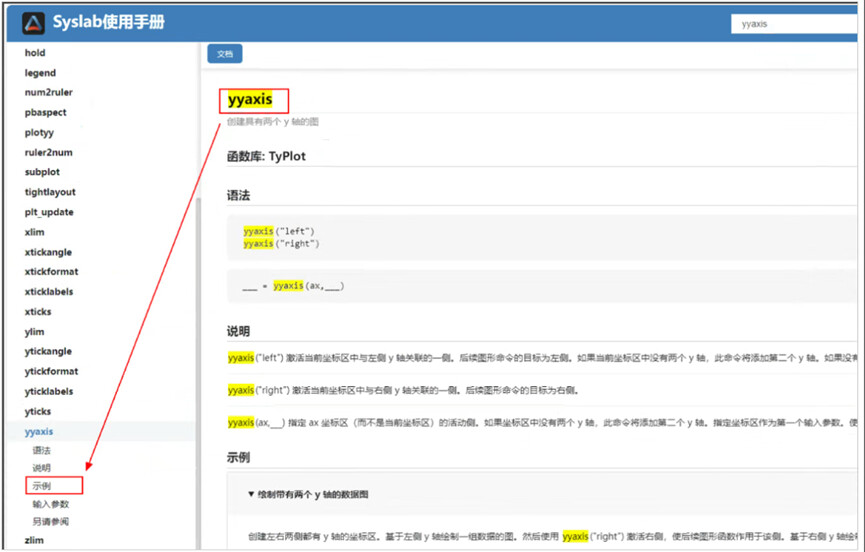Select pbaspect in the sidebar
The image size is (865, 552).
click(45, 112)
